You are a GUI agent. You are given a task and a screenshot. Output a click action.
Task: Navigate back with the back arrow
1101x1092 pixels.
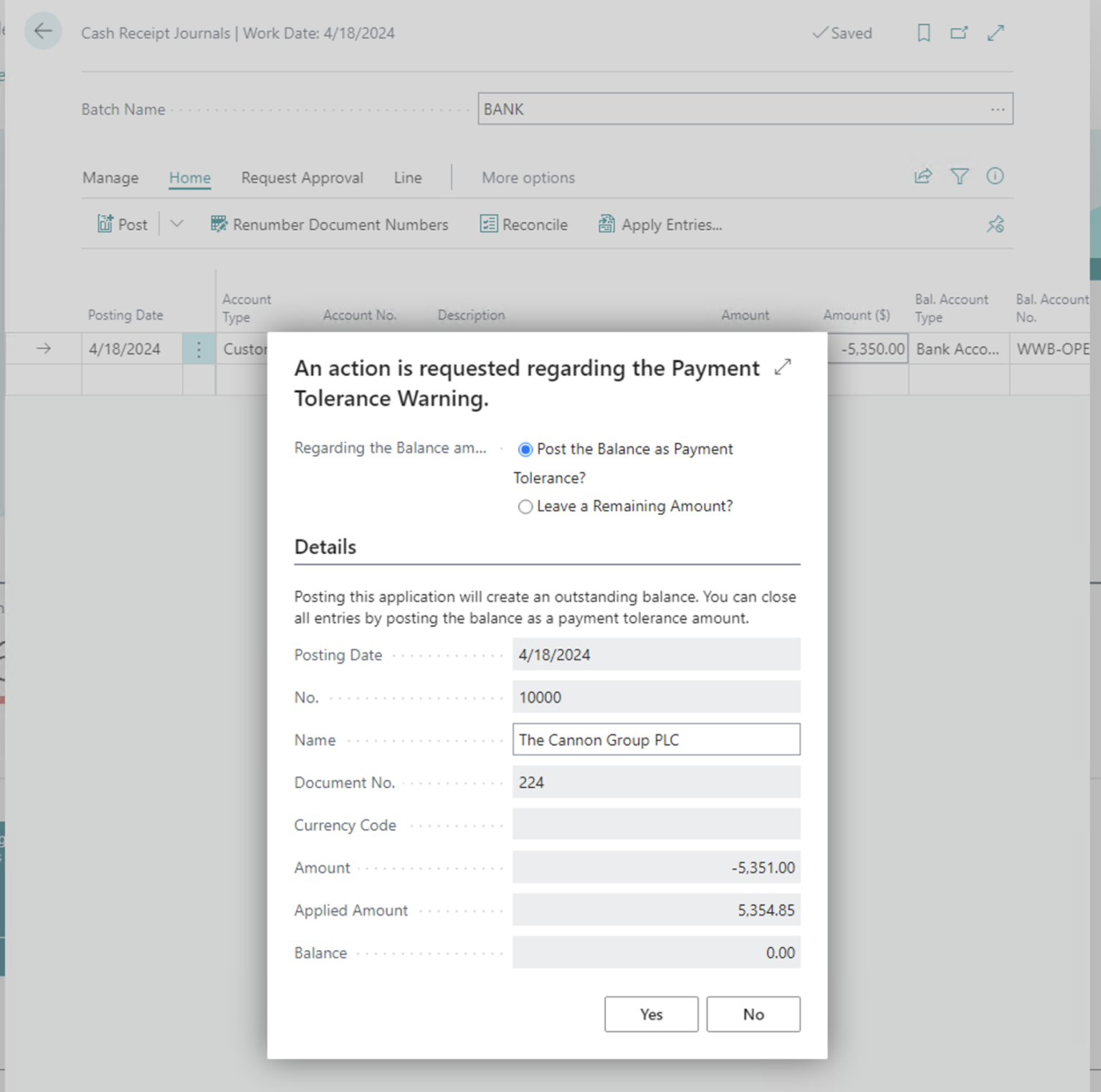click(x=43, y=31)
